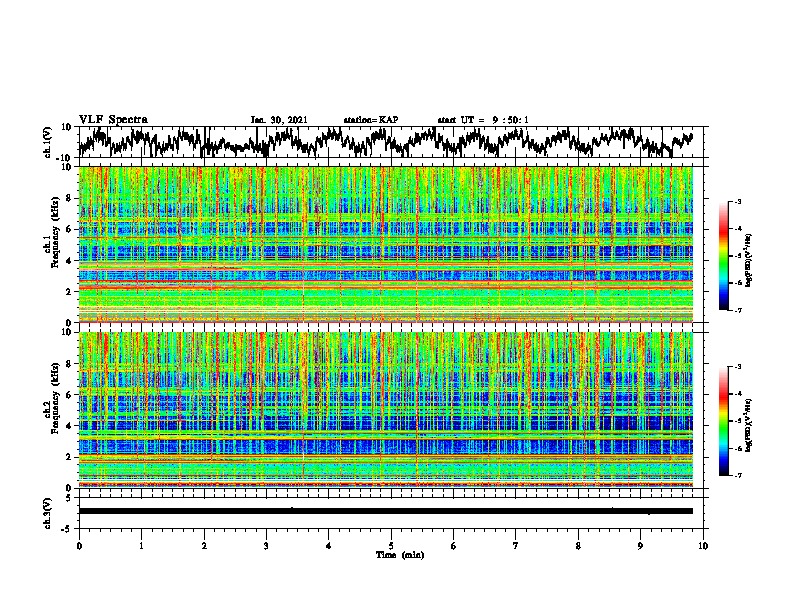Click the ch.1 color scale unit label
This screenshot has height=612, width=792.
tap(749, 261)
